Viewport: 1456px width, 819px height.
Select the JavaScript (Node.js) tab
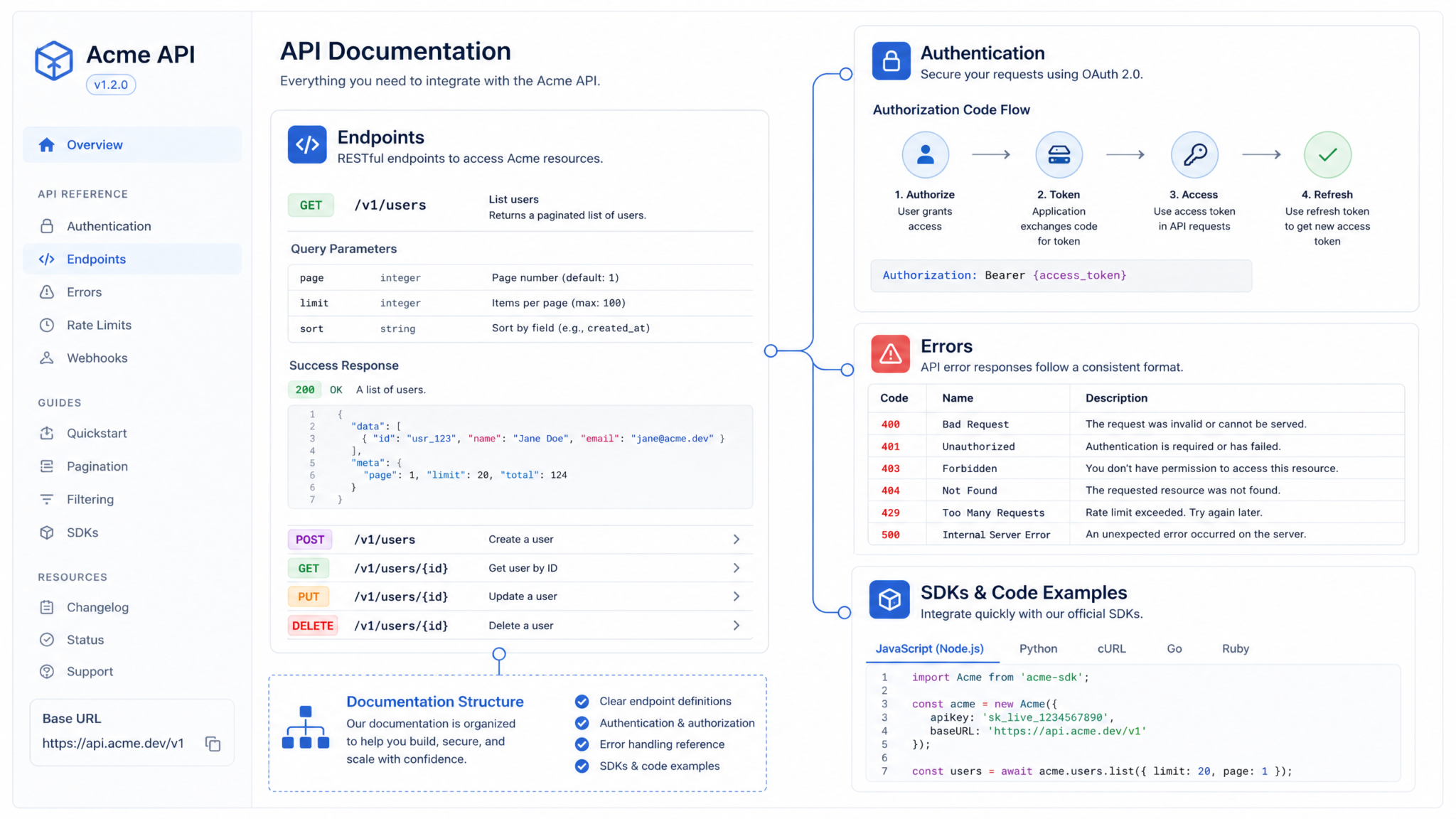coord(929,649)
